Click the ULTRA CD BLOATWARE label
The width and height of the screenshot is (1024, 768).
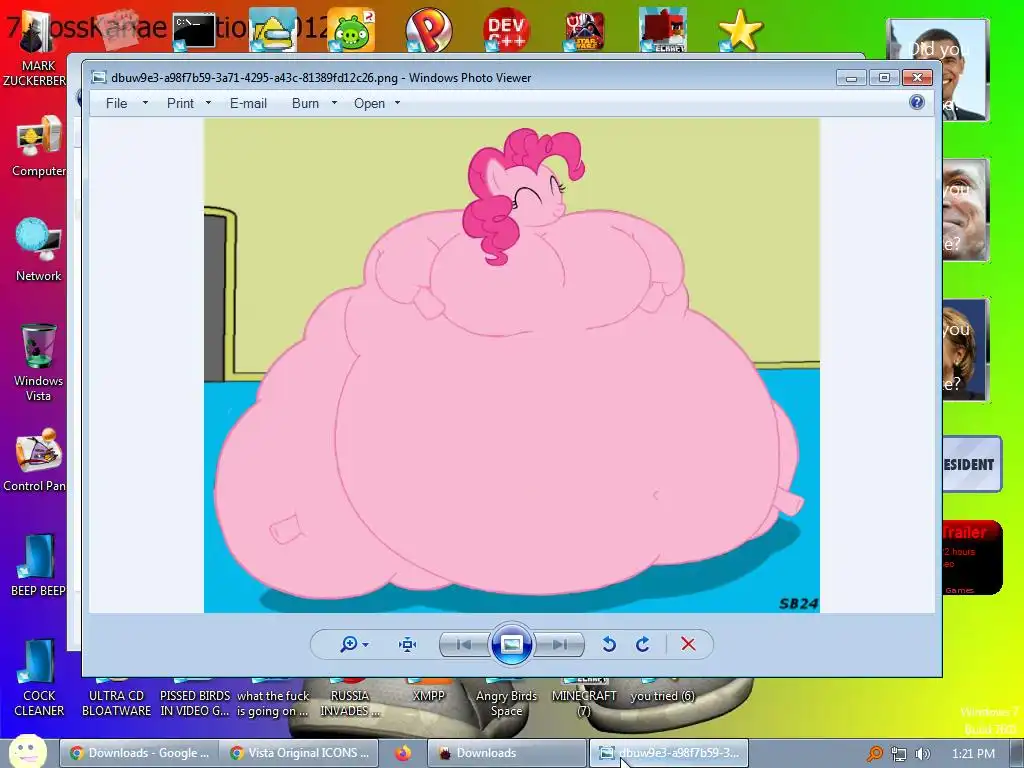pos(116,703)
